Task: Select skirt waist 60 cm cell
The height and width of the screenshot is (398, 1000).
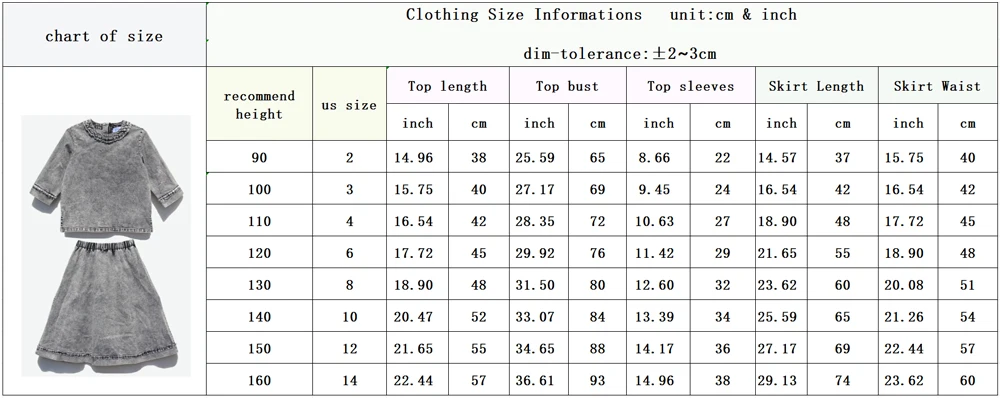Action: coord(967,380)
